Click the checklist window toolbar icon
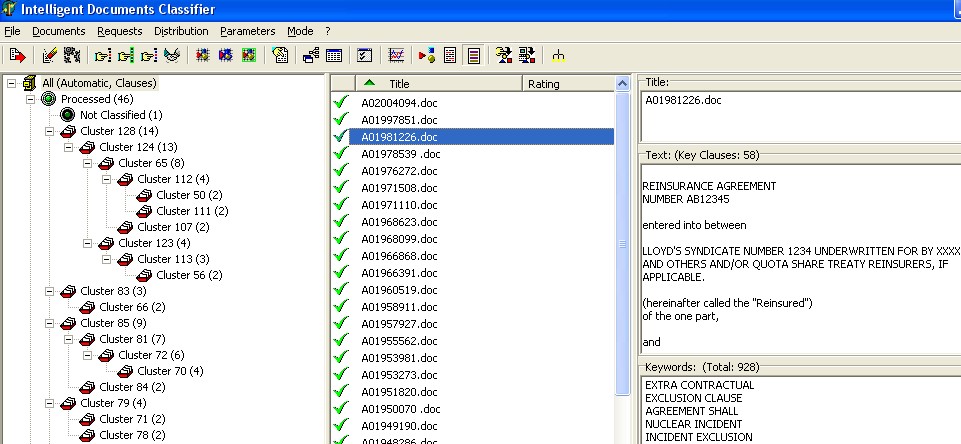Screen dimensions: 961x444 coord(365,56)
